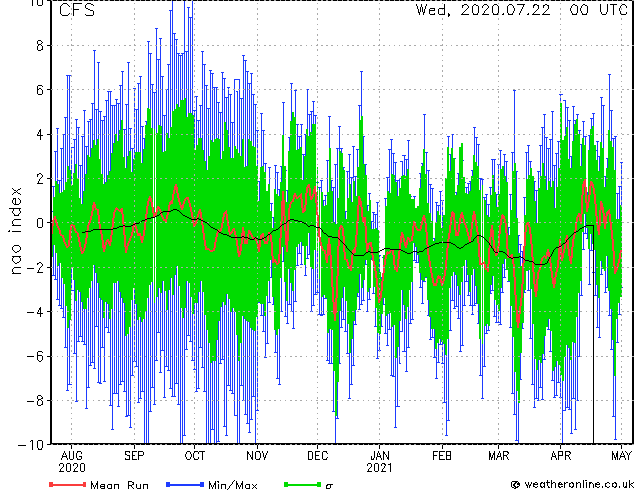Click the DEC month label
634x490 pixels.
click(317, 456)
